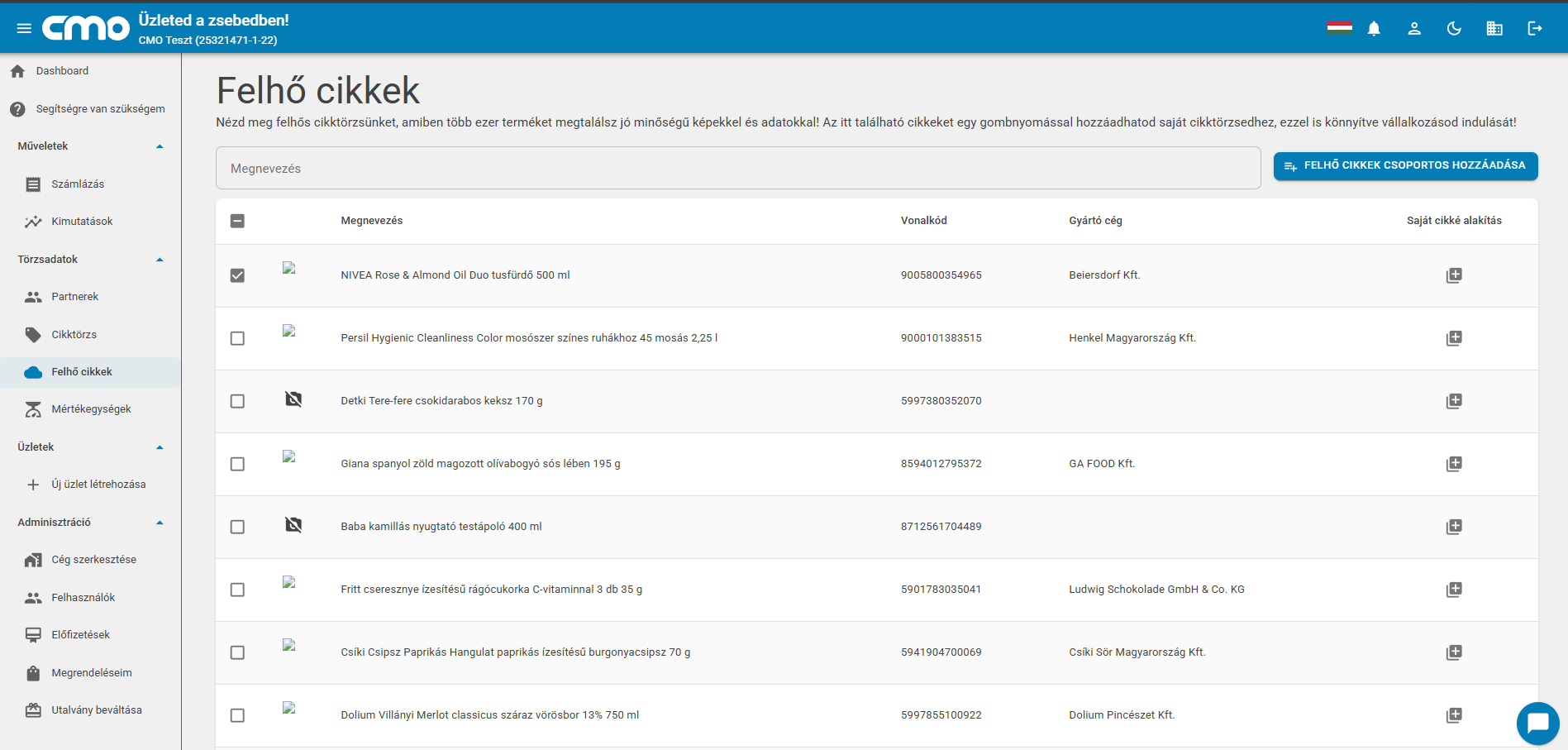Check the Giana spanyol olívabogyó row
Screen dimensions: 1568x750
tap(237, 464)
